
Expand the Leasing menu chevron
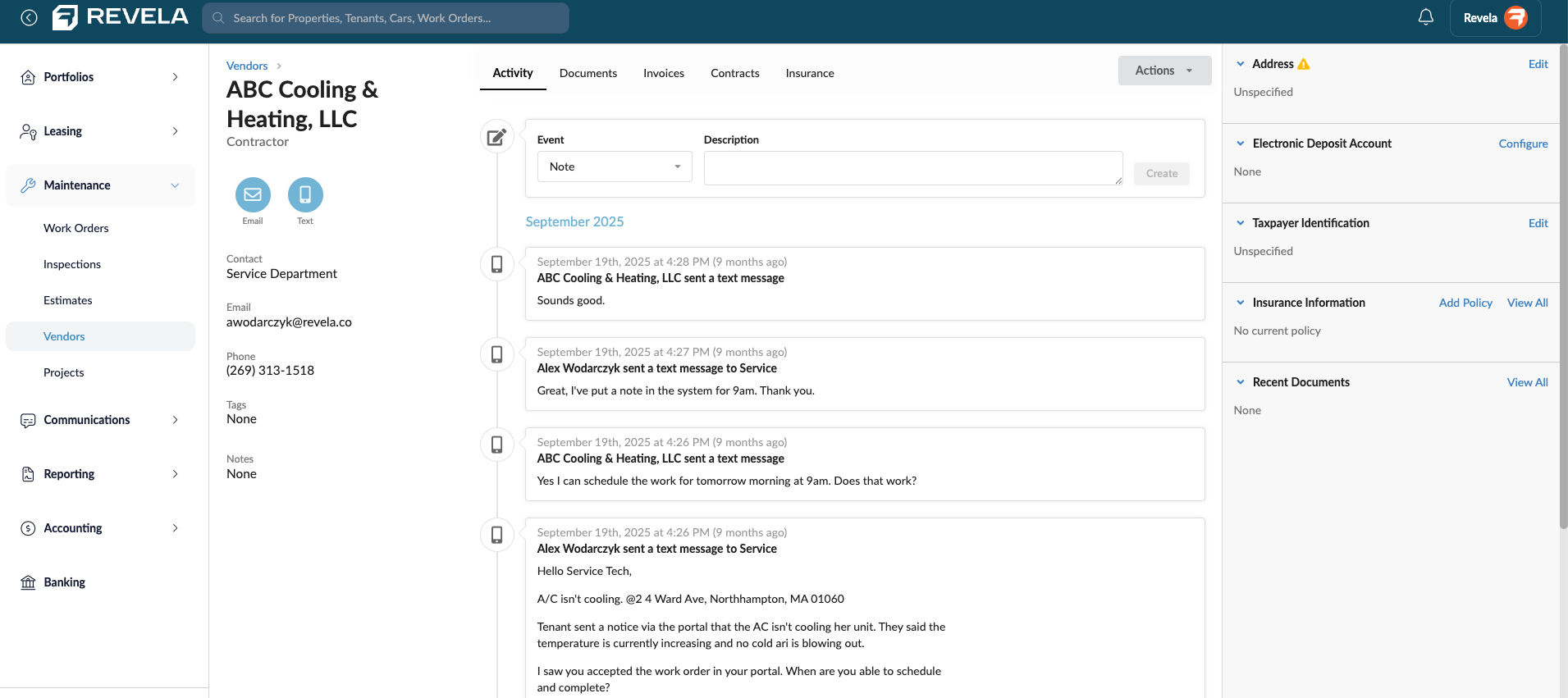click(x=175, y=131)
